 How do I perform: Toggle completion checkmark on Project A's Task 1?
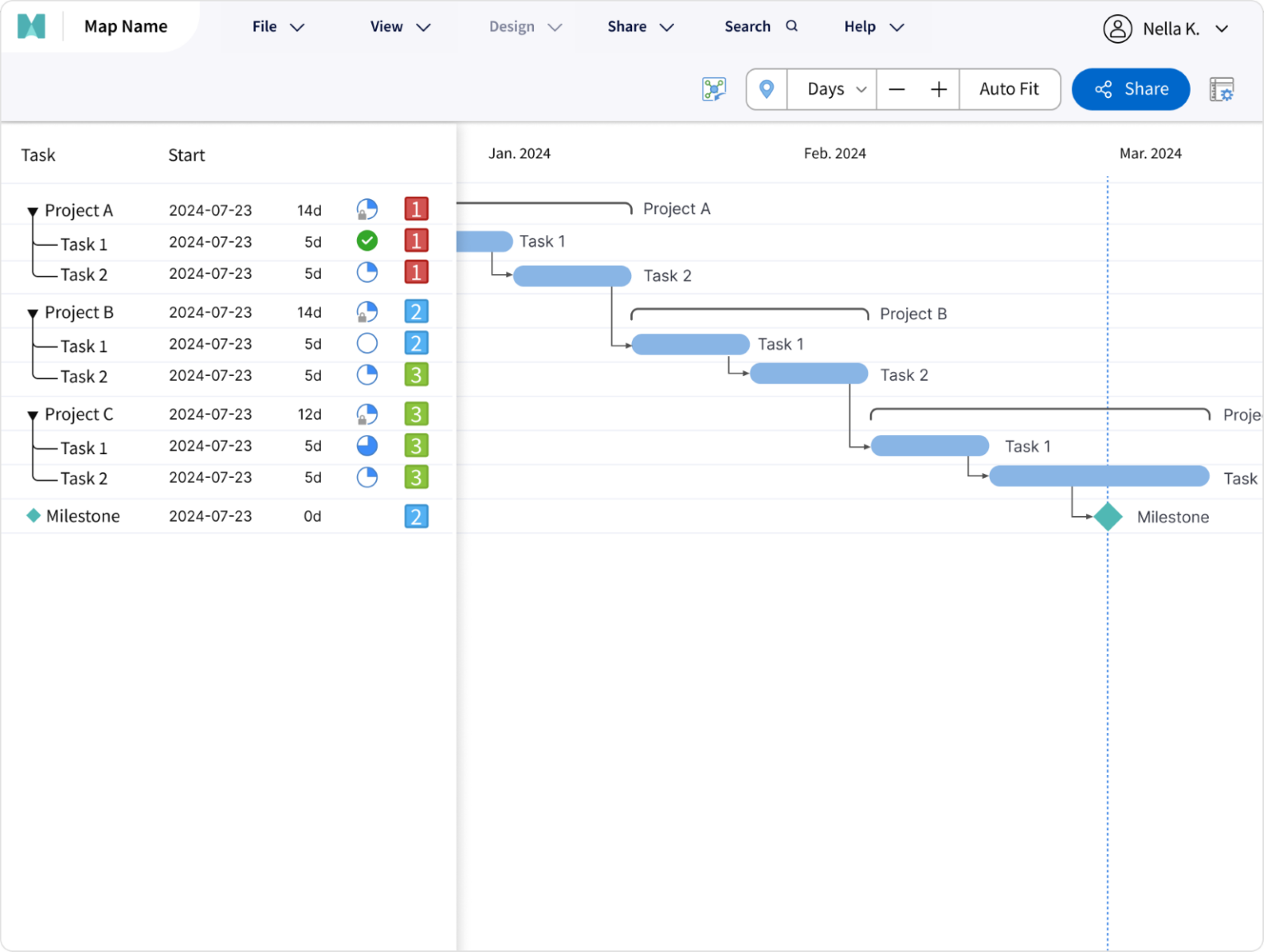pos(367,241)
